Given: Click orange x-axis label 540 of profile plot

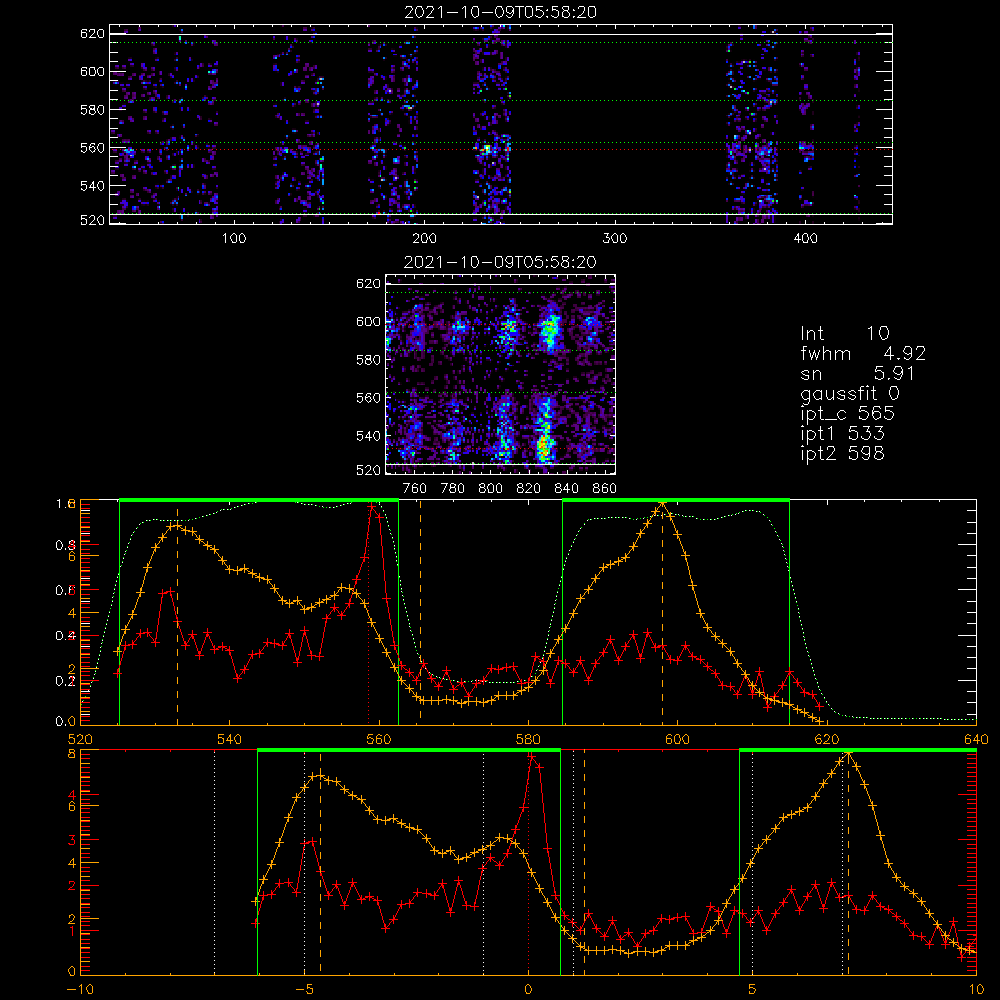Looking at the screenshot, I should tap(229, 740).
